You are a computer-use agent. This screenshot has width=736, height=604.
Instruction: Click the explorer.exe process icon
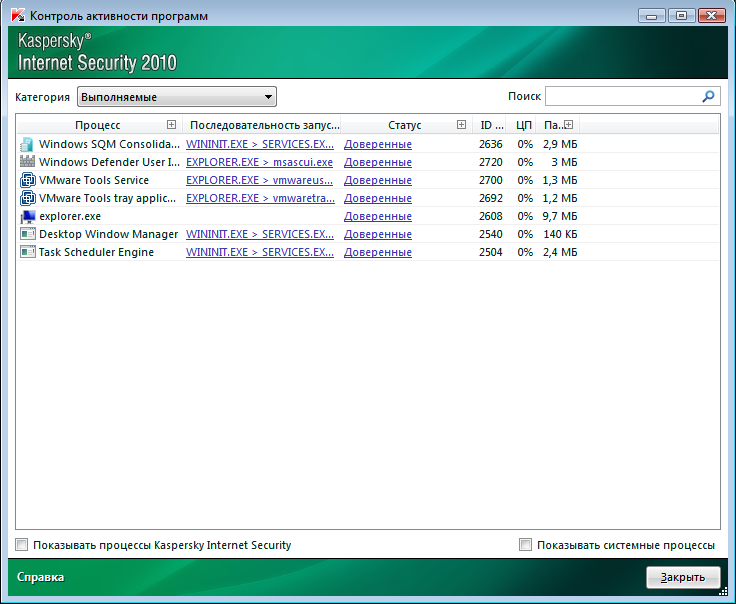coord(27,216)
